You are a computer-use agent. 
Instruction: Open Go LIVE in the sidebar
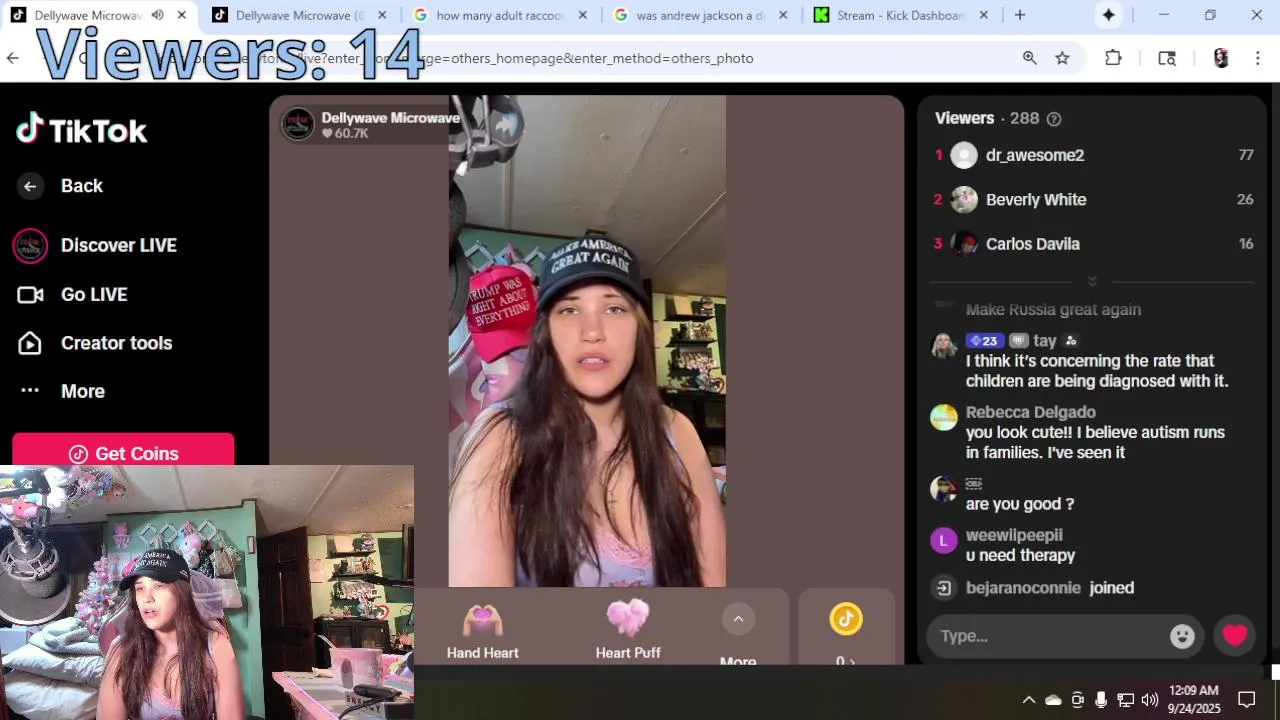(94, 294)
